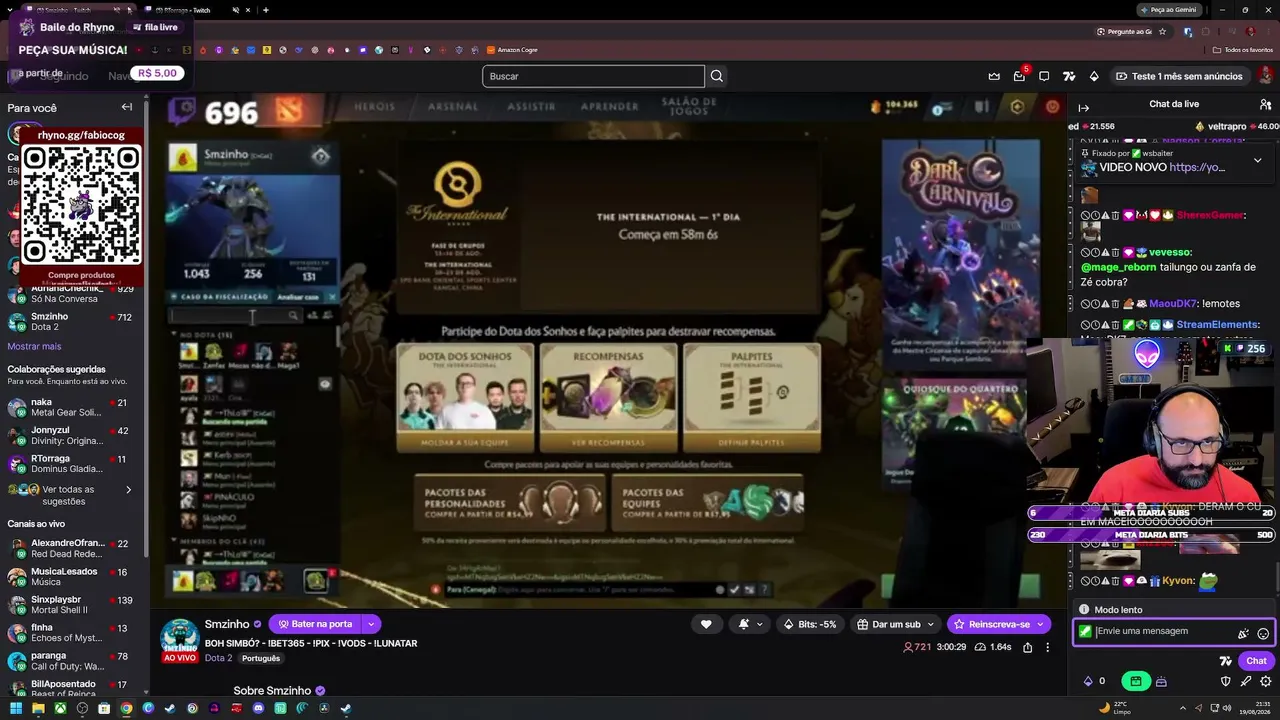Screen dimensions: 1280x720
Task: Open 'Todos os favoritos' bookmarks folder
Action: [1243, 49]
